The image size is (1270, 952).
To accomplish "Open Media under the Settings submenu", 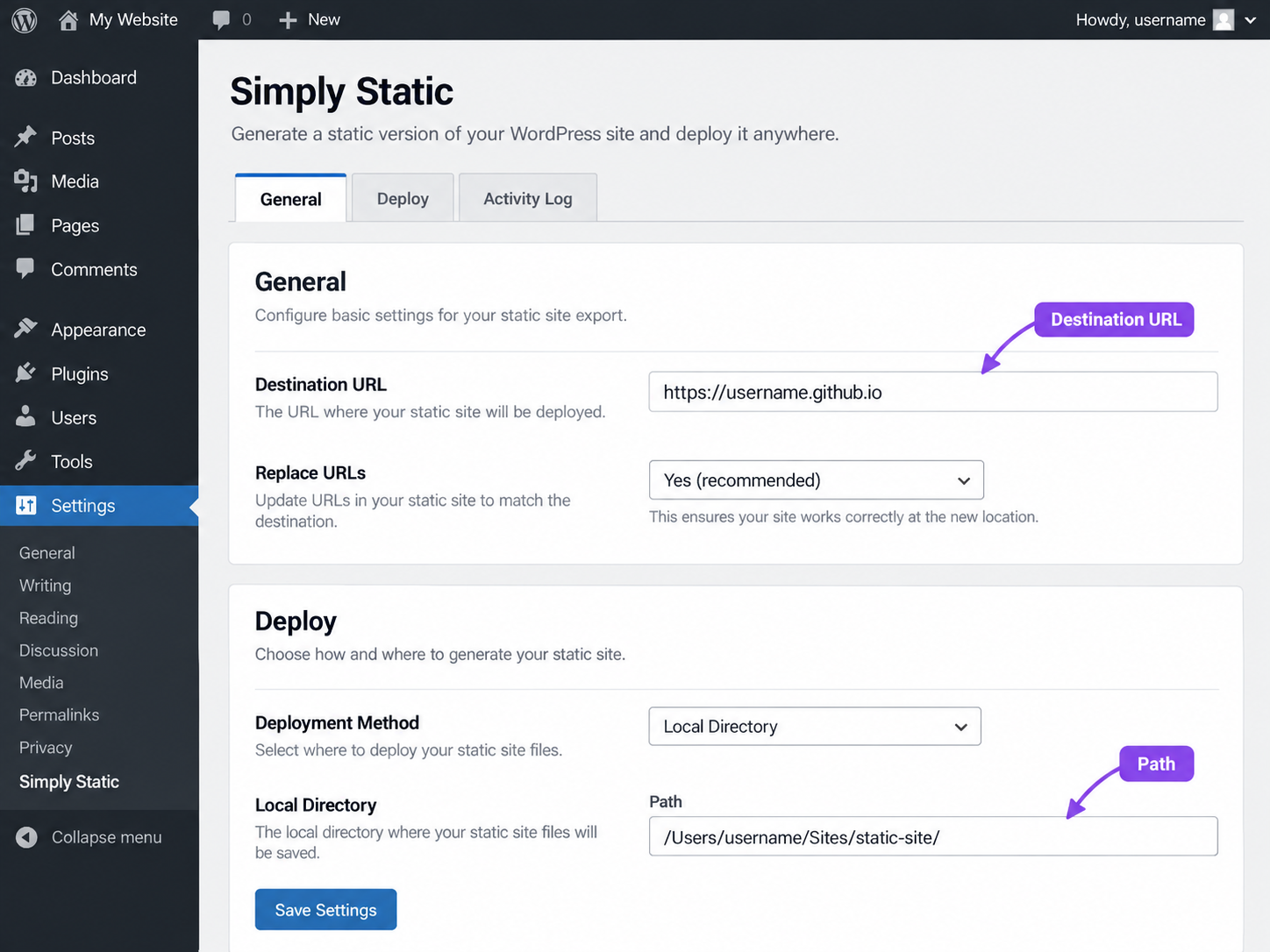I will (x=41, y=682).
